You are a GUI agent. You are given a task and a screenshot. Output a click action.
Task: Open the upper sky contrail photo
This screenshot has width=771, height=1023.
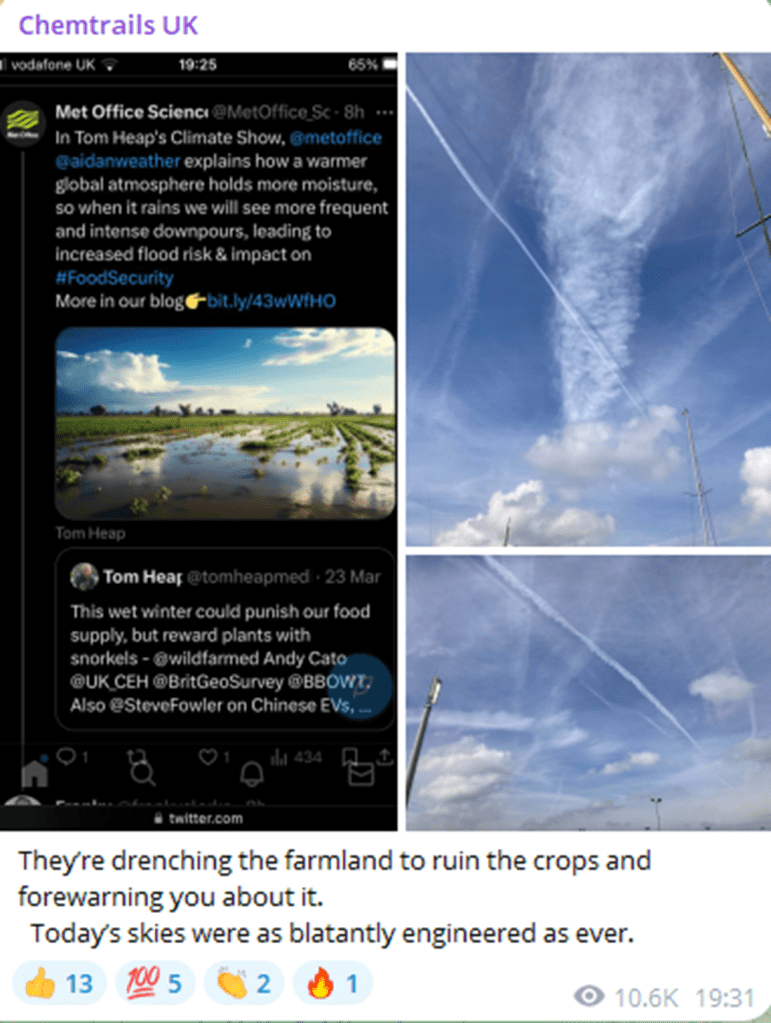point(588,299)
